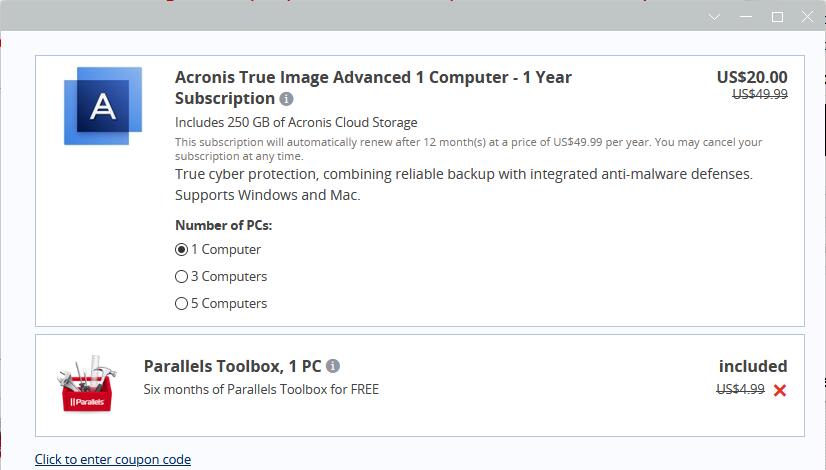This screenshot has height=470, width=826.
Task: Open info icon beside Parallels Toolbox title
Action: click(333, 366)
